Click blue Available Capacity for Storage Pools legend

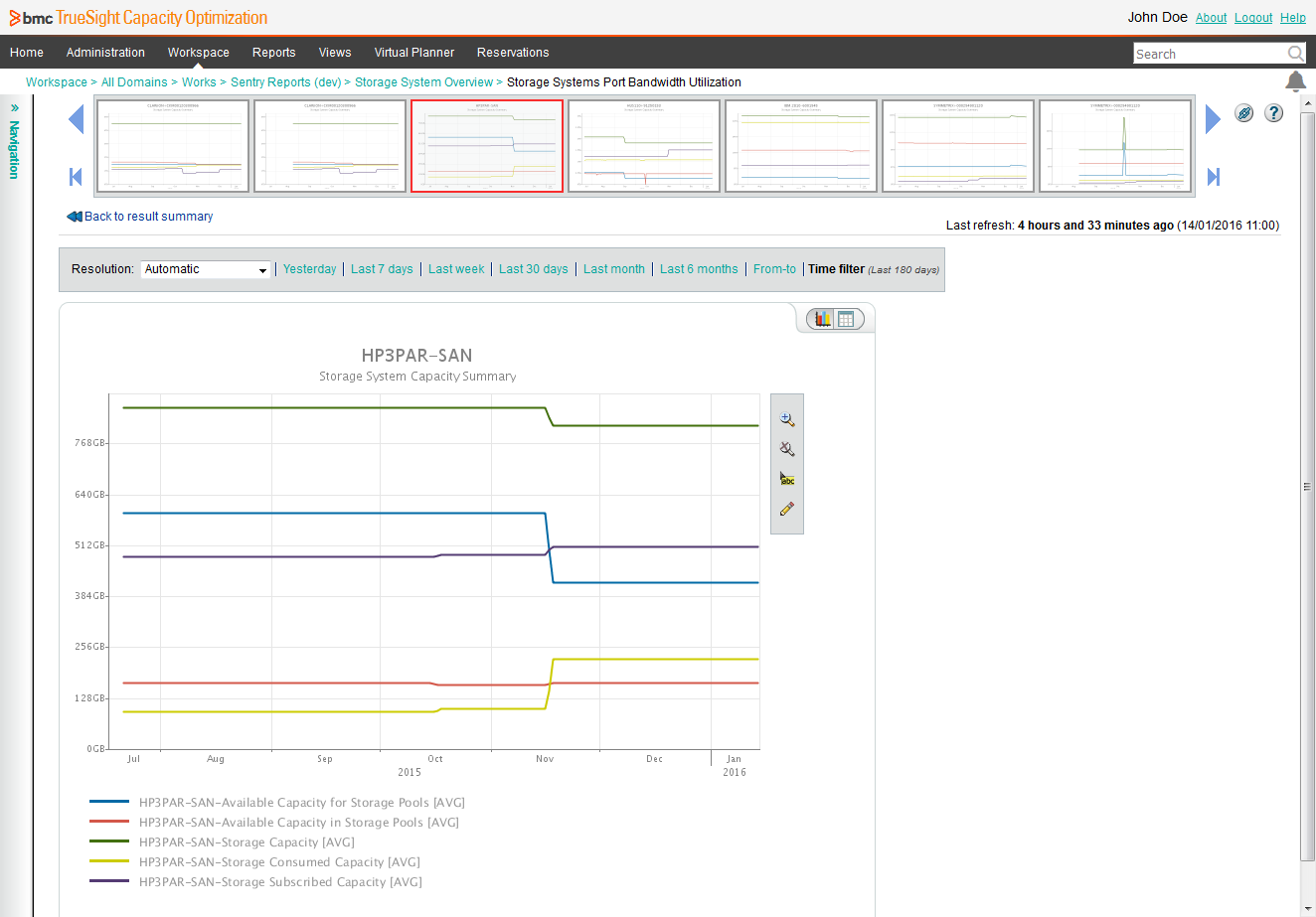277,803
